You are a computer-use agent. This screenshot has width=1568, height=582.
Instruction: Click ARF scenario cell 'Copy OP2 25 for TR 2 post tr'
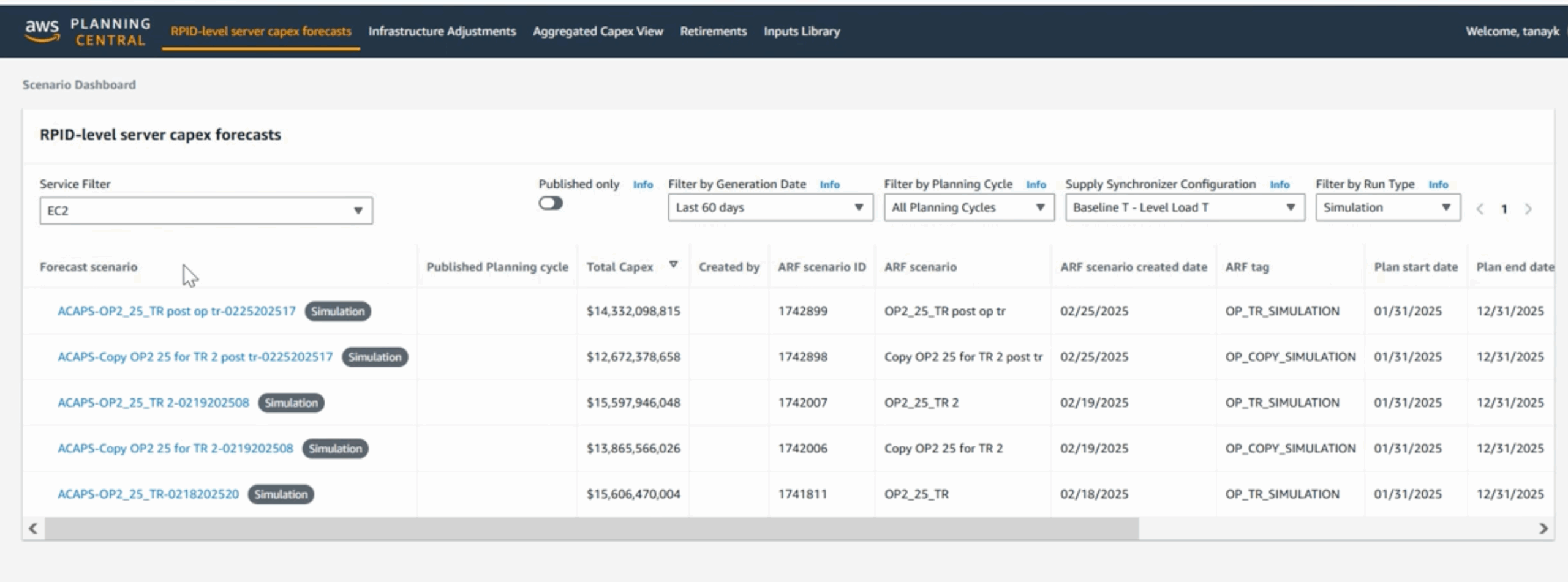point(963,357)
